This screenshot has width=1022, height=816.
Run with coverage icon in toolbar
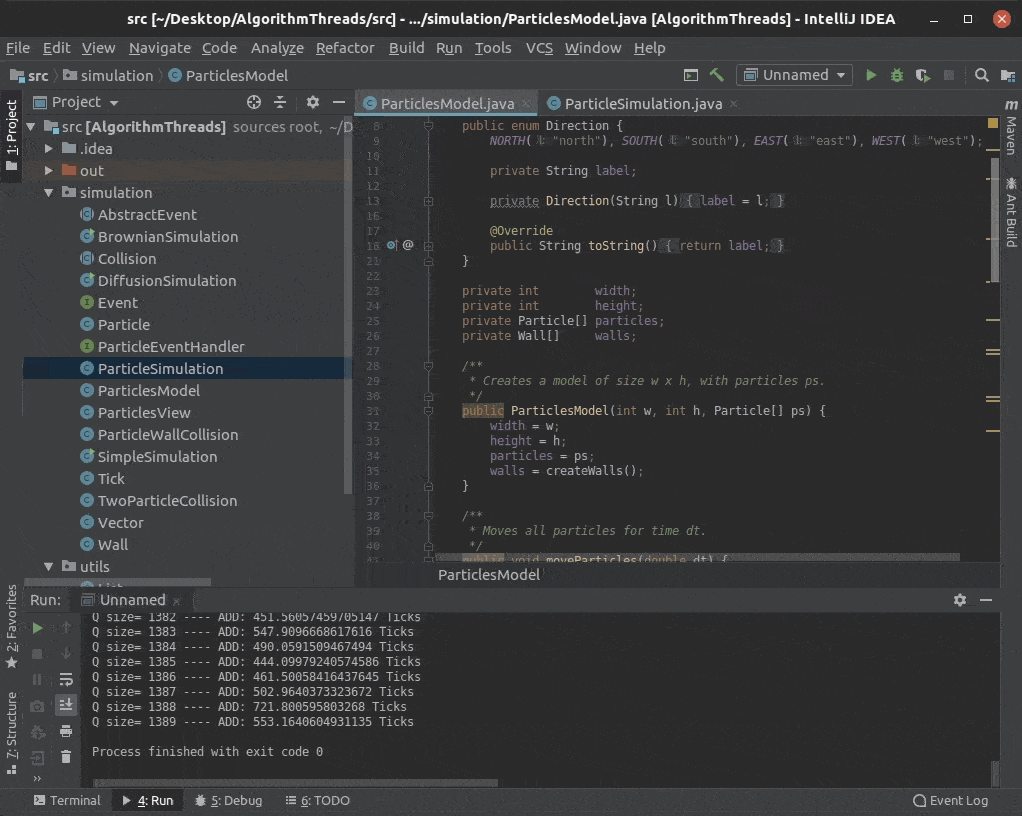[x=922, y=75]
